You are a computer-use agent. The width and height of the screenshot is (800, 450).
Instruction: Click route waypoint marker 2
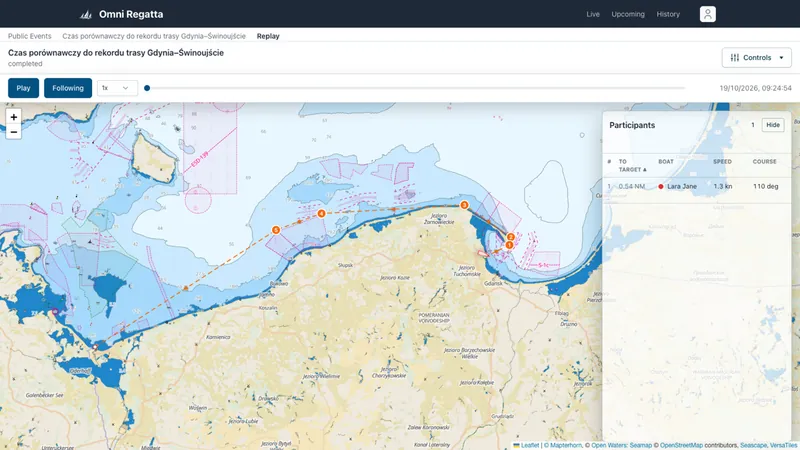click(x=510, y=237)
